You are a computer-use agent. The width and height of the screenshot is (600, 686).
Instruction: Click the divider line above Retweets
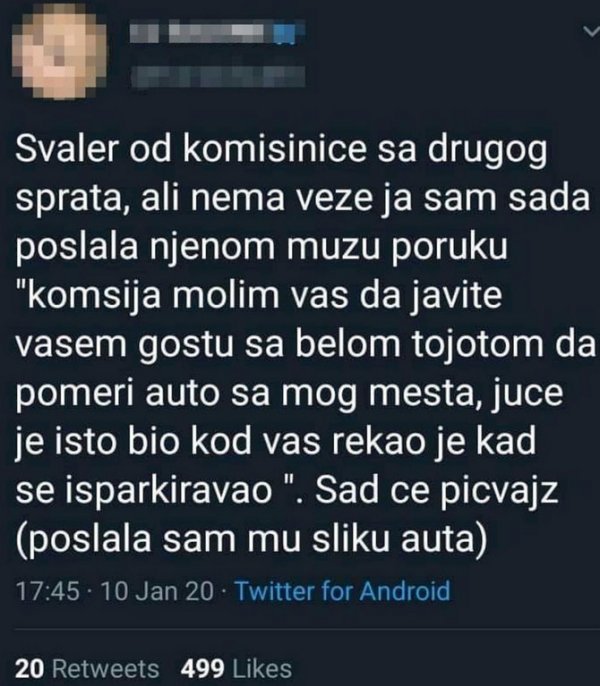(307, 629)
